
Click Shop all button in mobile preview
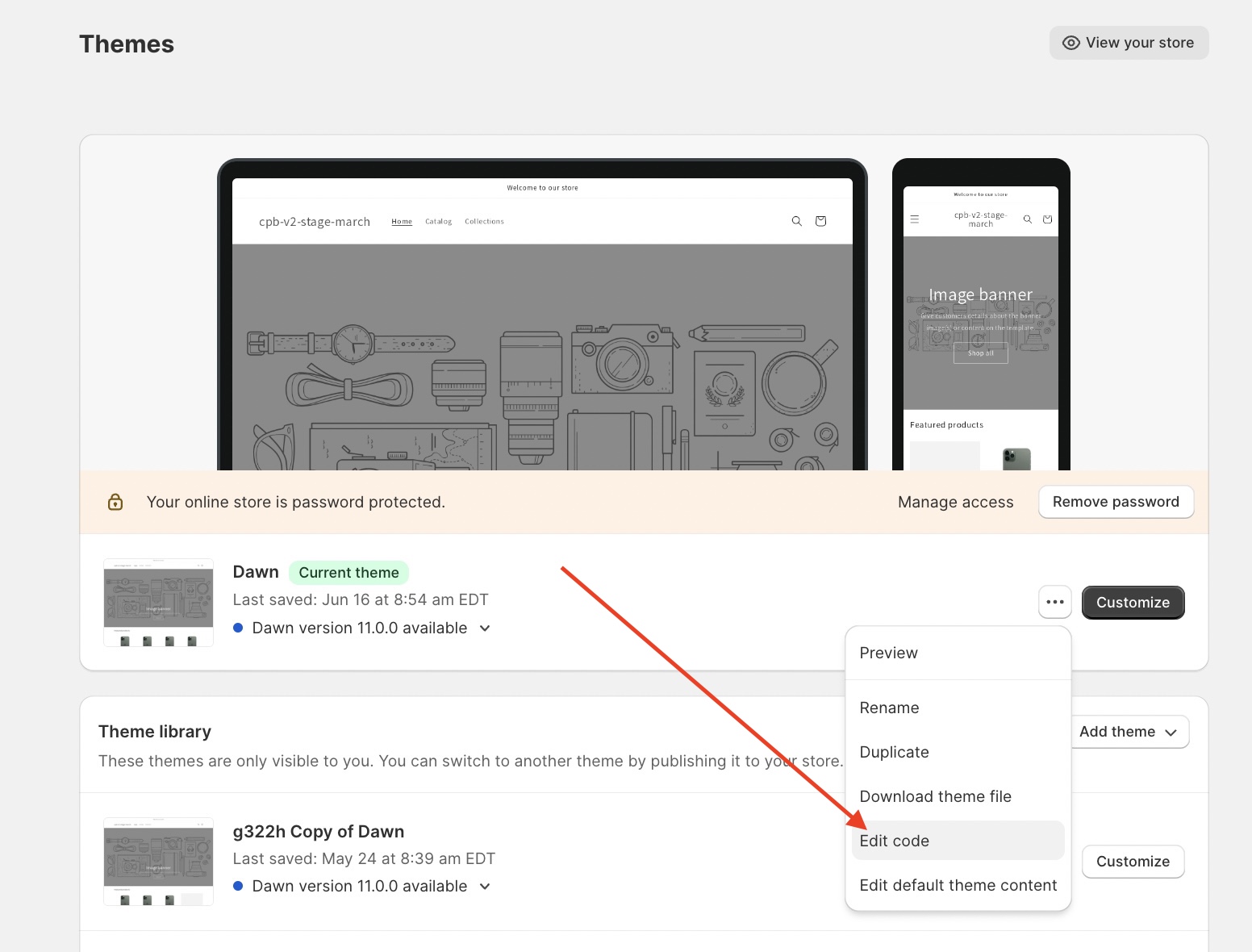click(x=980, y=353)
